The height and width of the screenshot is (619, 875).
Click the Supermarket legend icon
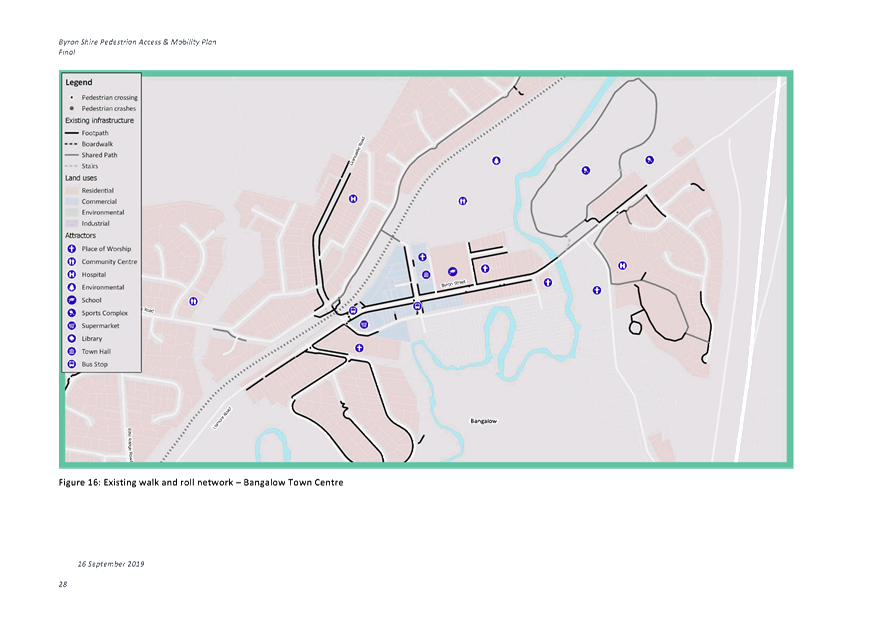(x=71, y=326)
